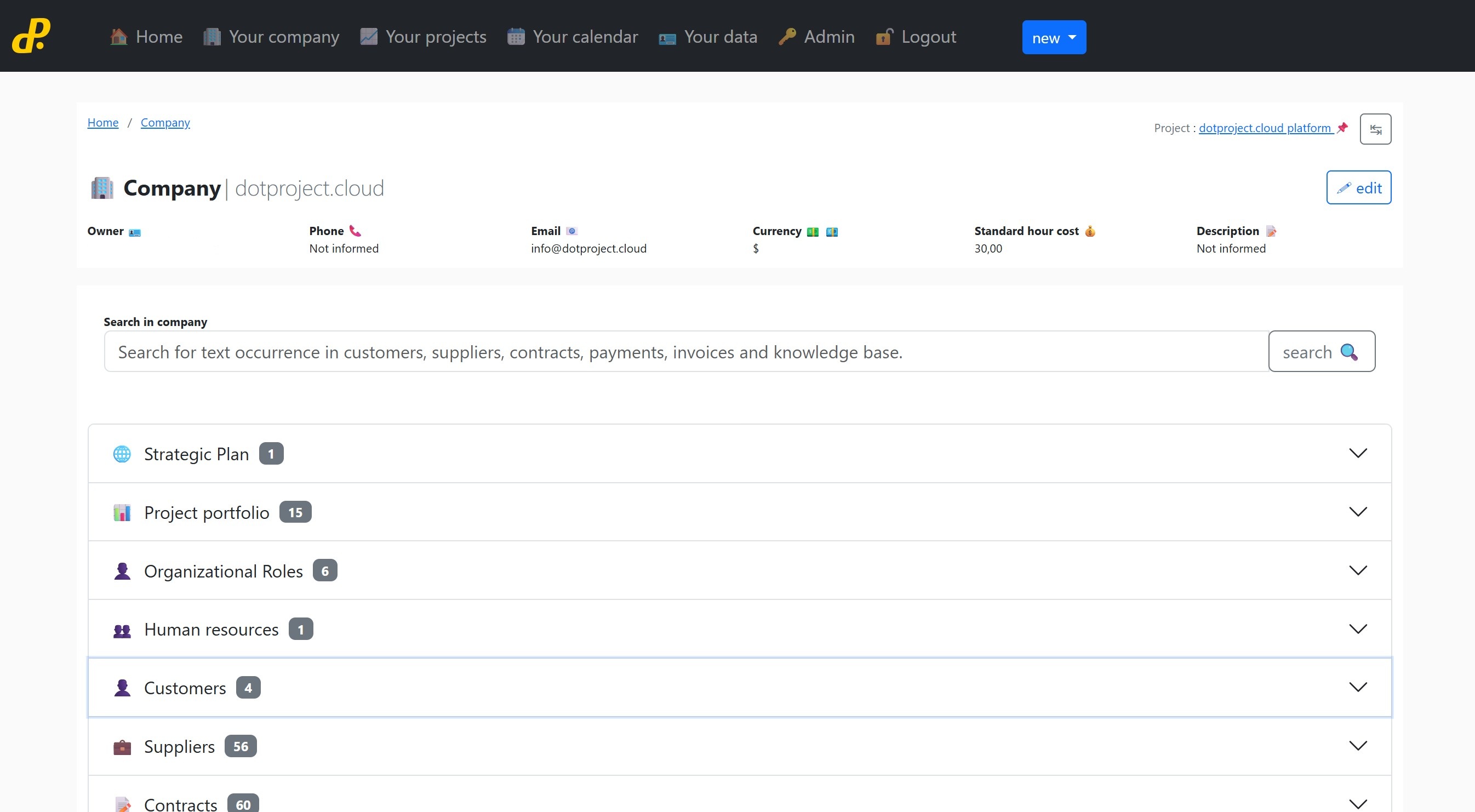Screen dimensions: 1475x812
Task: Open Your projects menu item
Action: click(423, 37)
